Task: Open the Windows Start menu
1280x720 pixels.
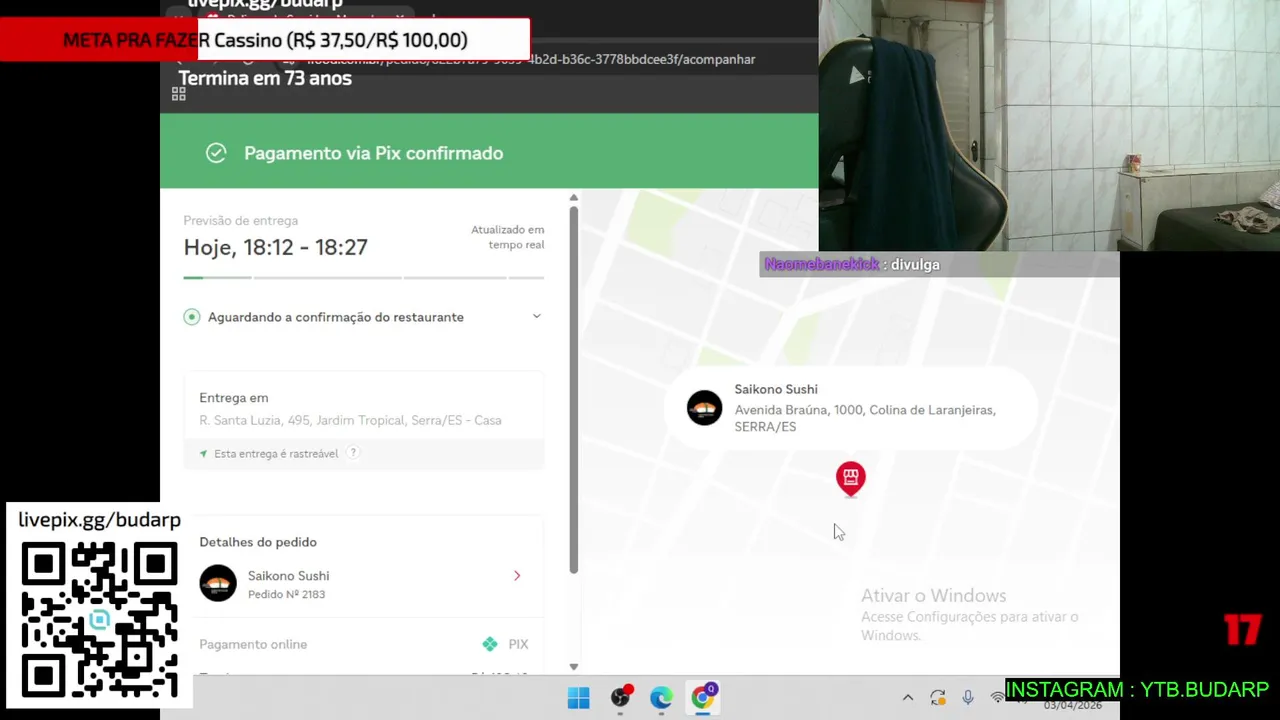Action: (x=578, y=698)
